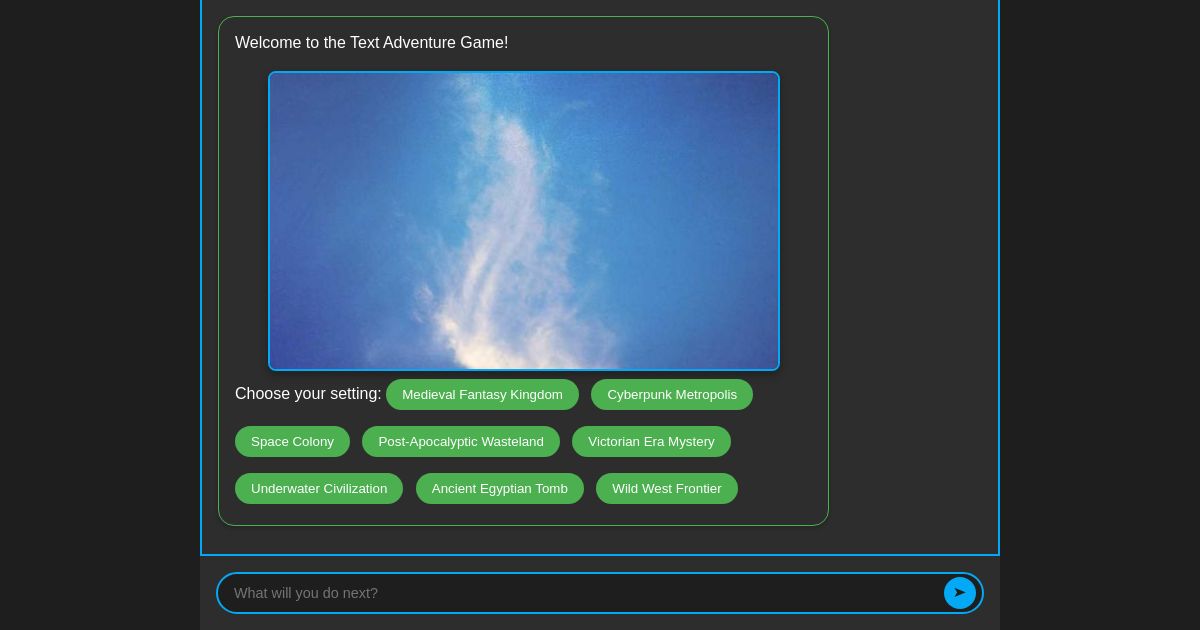Click the Choose your setting label
The width and height of the screenshot is (1200, 630).
307,394
